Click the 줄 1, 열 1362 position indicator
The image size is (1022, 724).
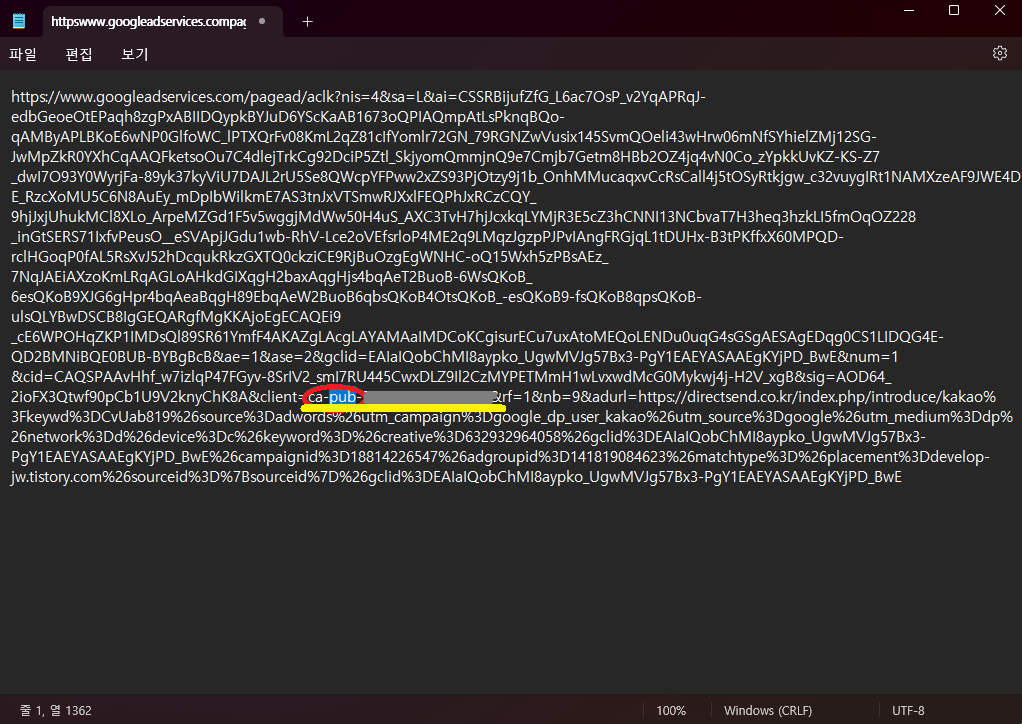pyautogui.click(x=55, y=710)
